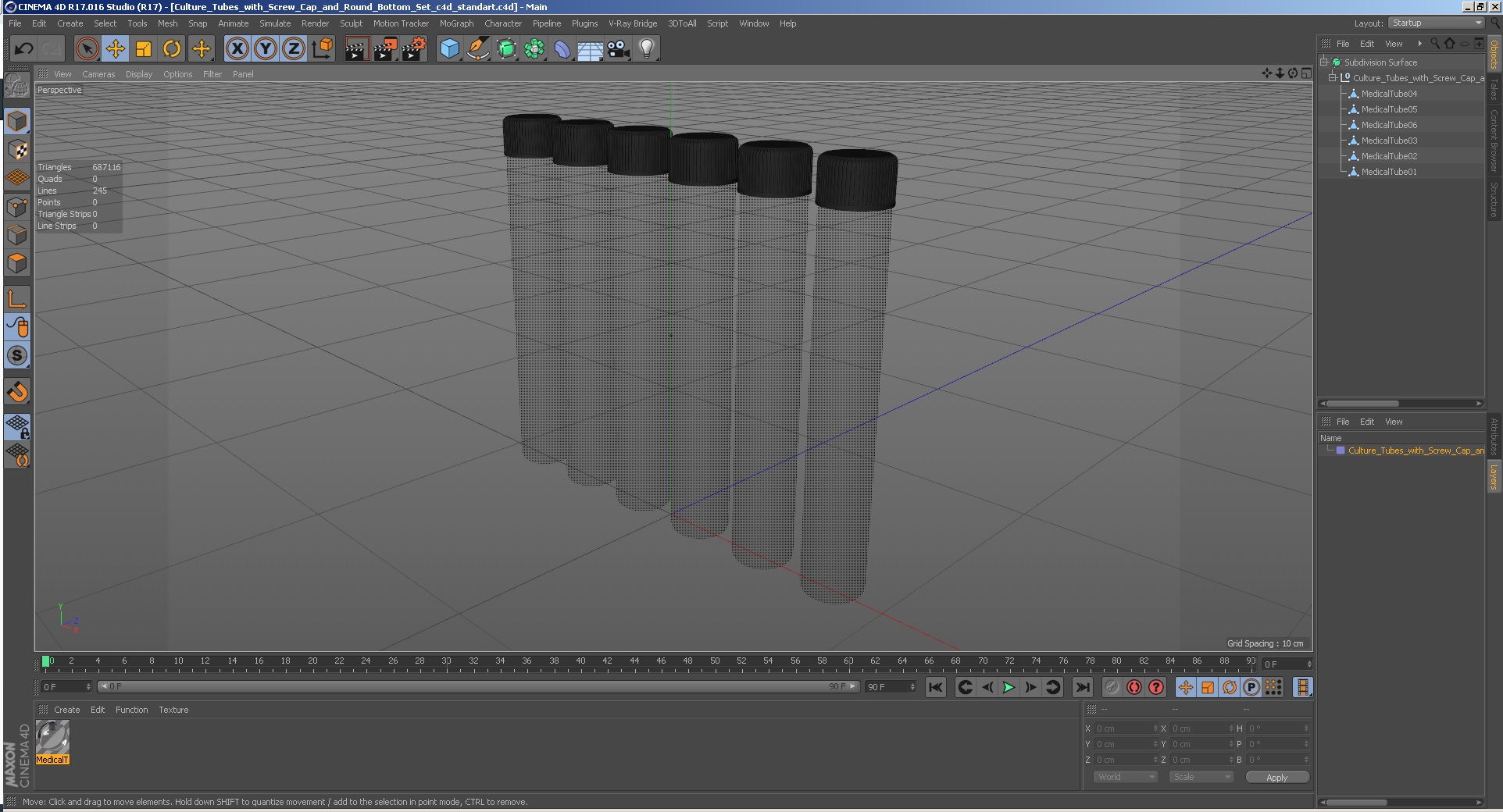Open render settings icon with gear
Screen dimensions: 1503x812
point(414,49)
